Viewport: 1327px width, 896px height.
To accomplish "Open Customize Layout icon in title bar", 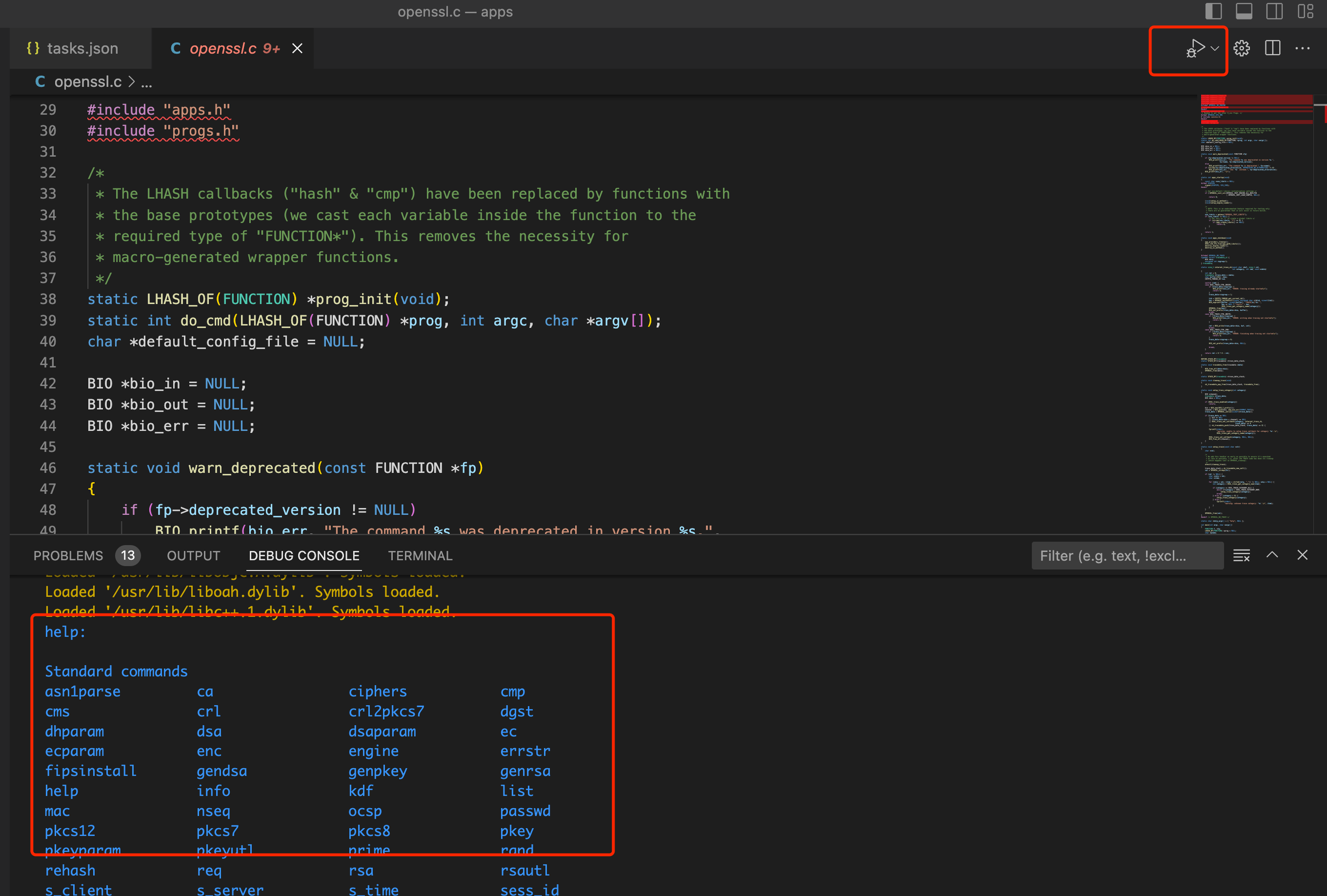I will [x=1305, y=12].
